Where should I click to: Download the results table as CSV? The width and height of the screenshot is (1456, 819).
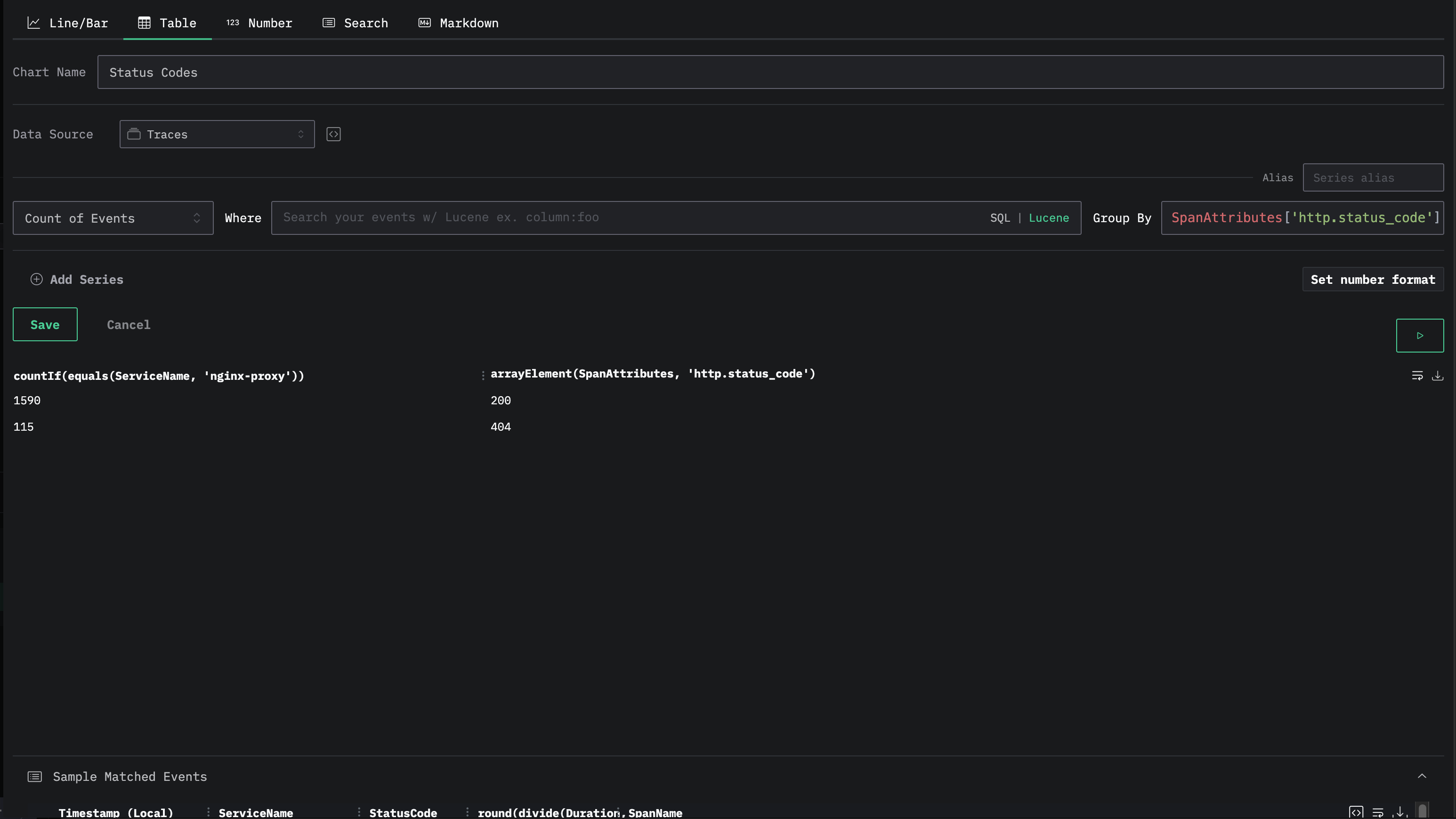[x=1437, y=376]
